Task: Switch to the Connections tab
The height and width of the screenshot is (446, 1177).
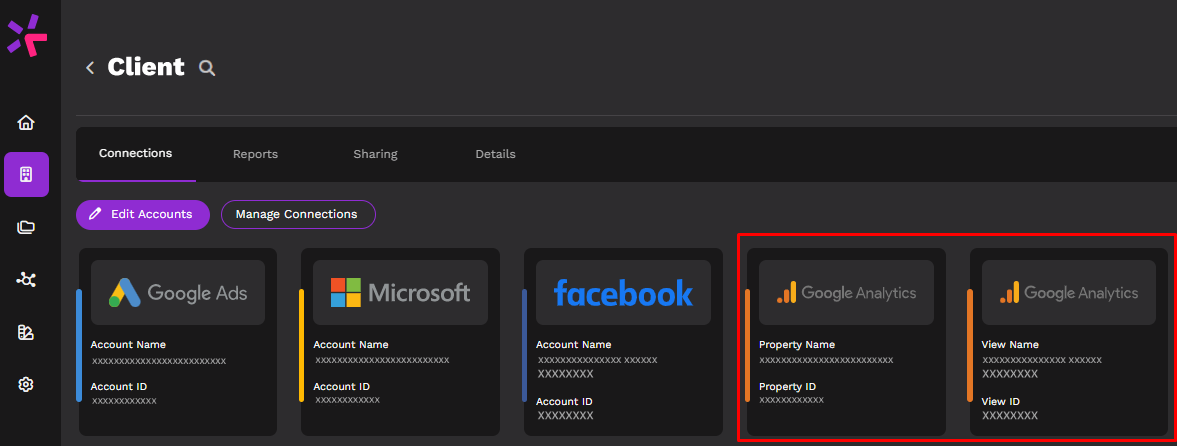Action: 136,153
